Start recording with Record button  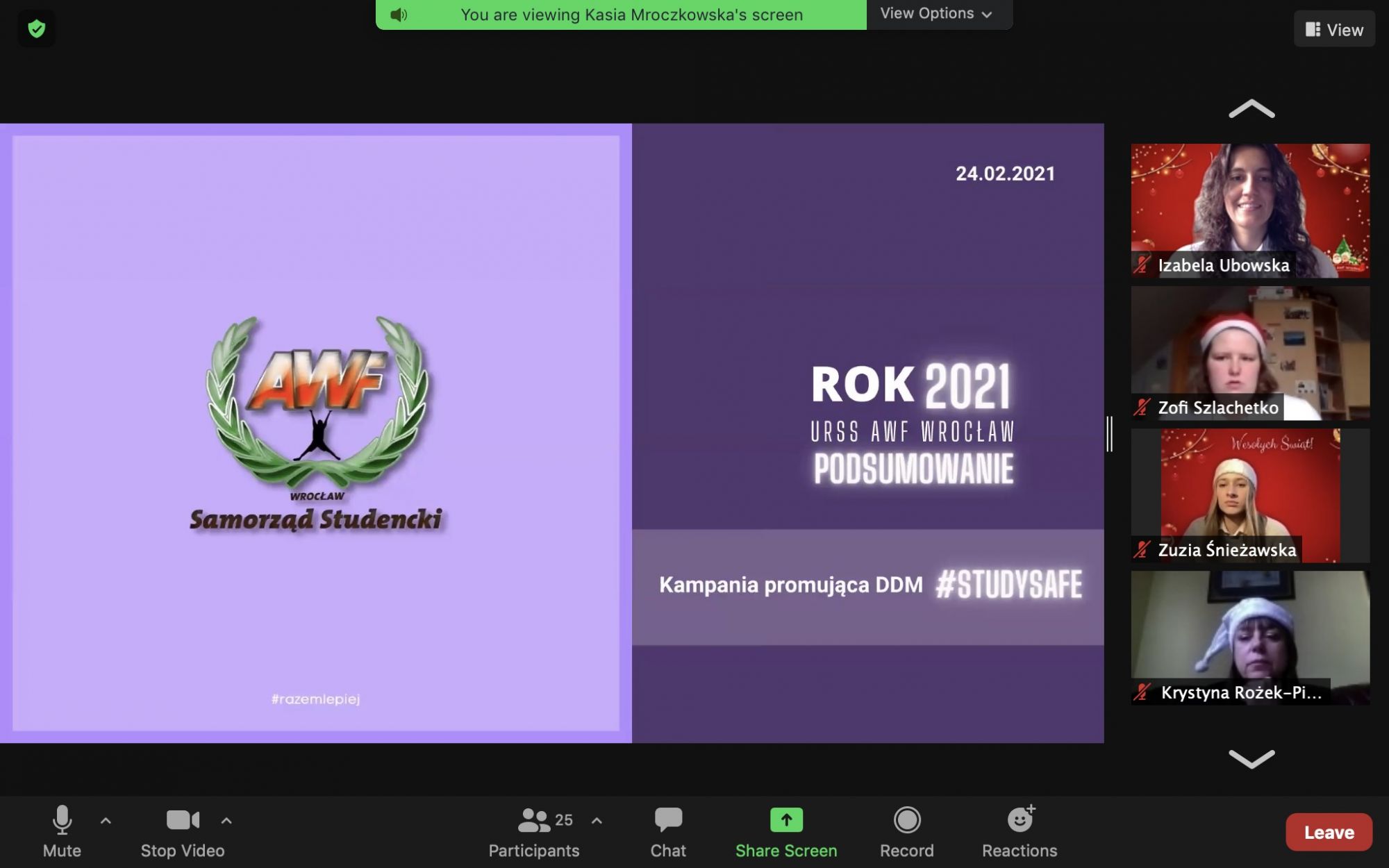(907, 831)
